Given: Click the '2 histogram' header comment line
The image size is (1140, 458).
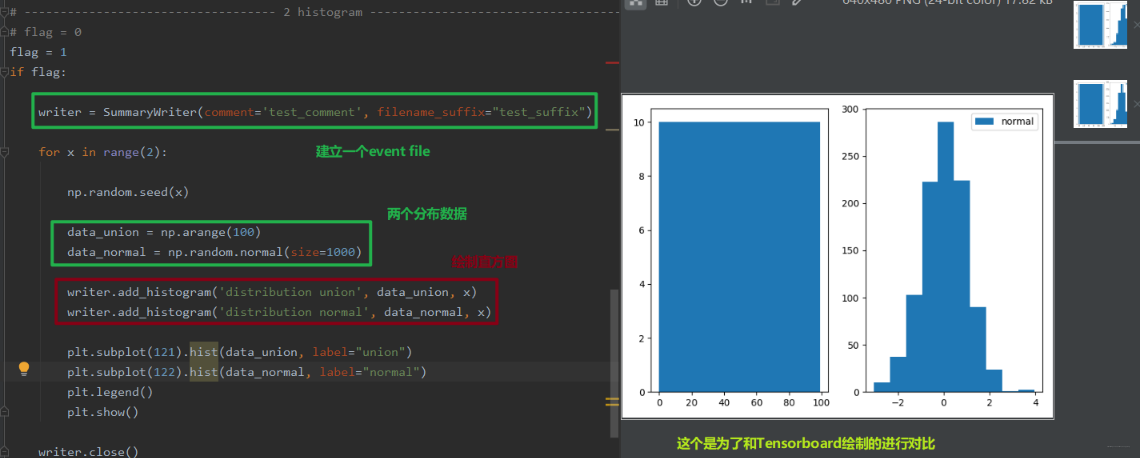Looking at the screenshot, I should click(x=314, y=12).
